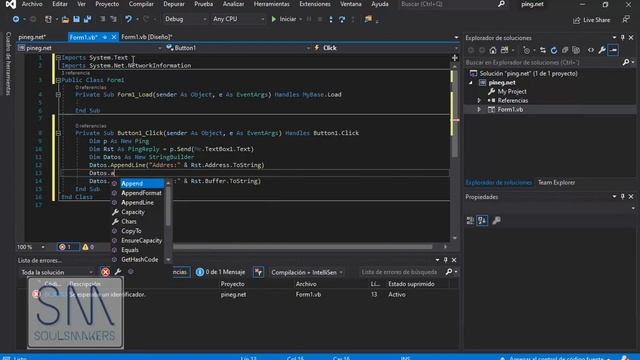Screen dimensions: 640x360
Task: Open the Toda la solución scope dropdown
Action: tap(57, 272)
